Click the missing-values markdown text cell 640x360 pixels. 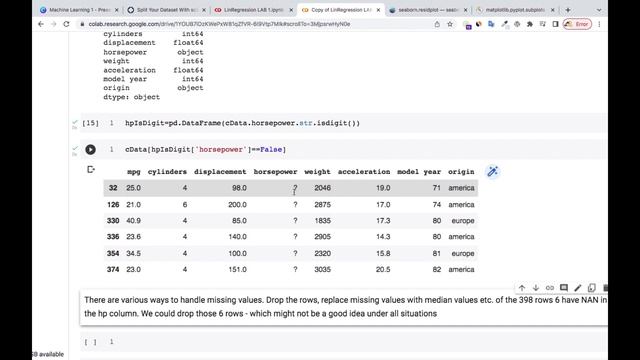pos(344,307)
